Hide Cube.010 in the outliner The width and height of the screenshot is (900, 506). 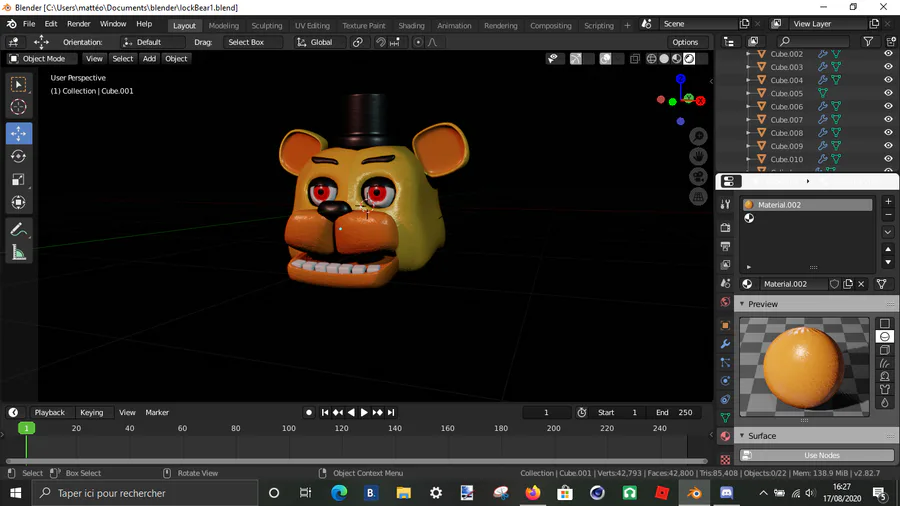click(888, 159)
